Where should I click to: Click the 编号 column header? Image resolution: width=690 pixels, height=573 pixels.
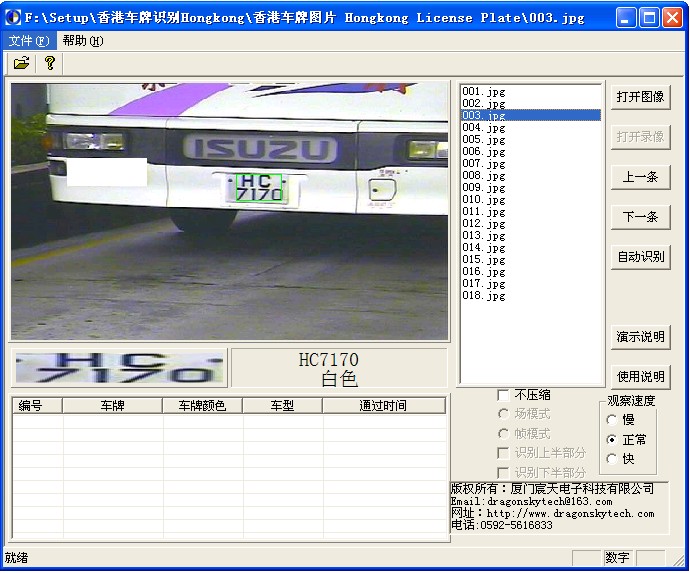coord(37,405)
